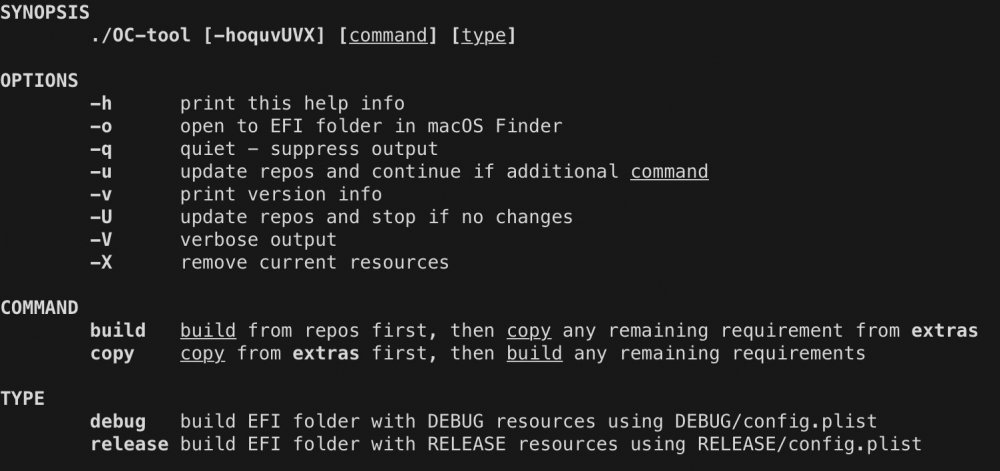
Task: Click underlined copy in the build description
Action: [529, 331]
